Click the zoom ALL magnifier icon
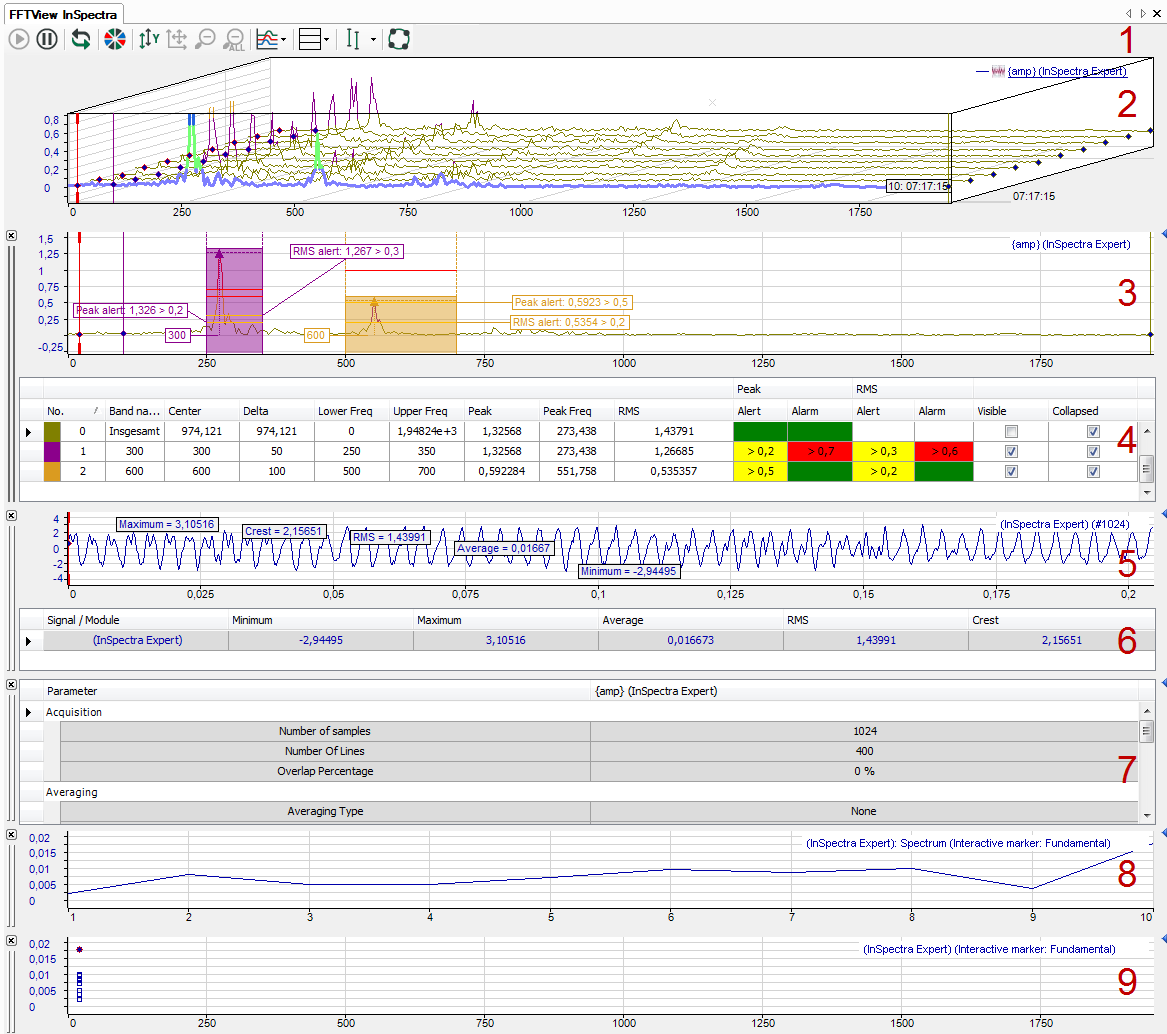The height and width of the screenshot is (1034, 1167). click(x=235, y=40)
